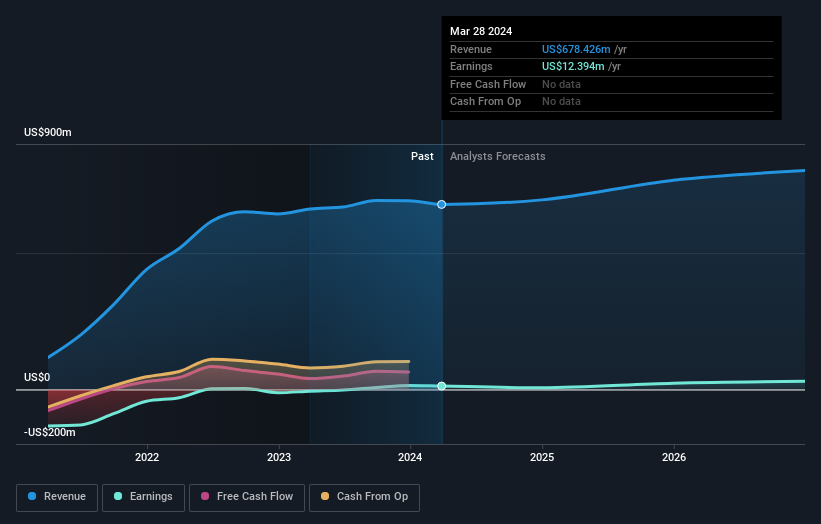
Task: Click the tooltip Revenue row label
Action: coord(471,49)
